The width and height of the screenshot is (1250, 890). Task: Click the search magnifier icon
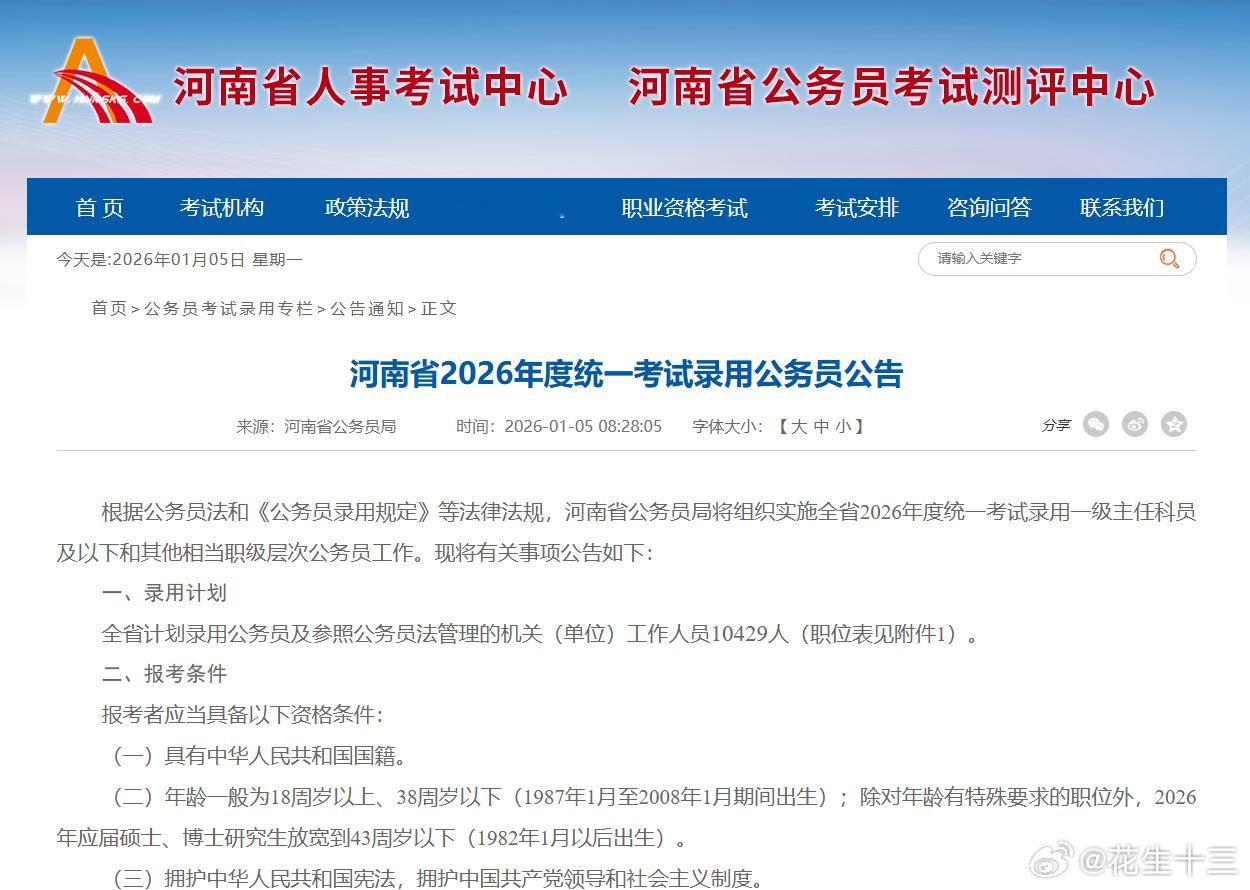[1169, 258]
